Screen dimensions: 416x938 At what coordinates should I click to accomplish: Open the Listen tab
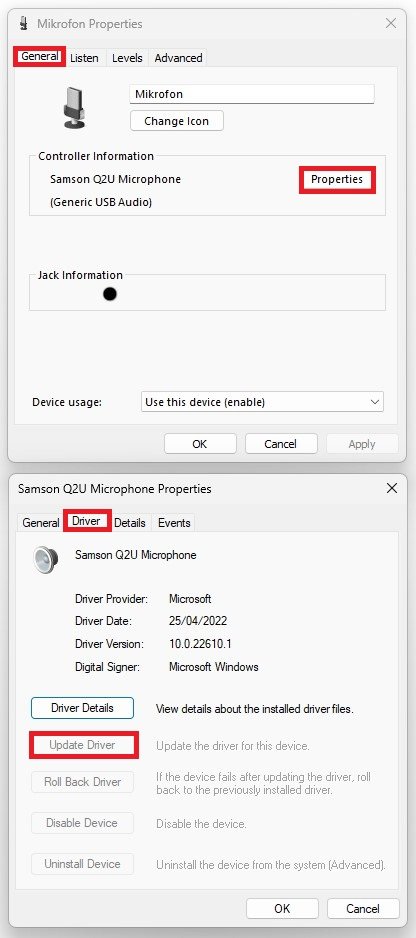[x=84, y=58]
